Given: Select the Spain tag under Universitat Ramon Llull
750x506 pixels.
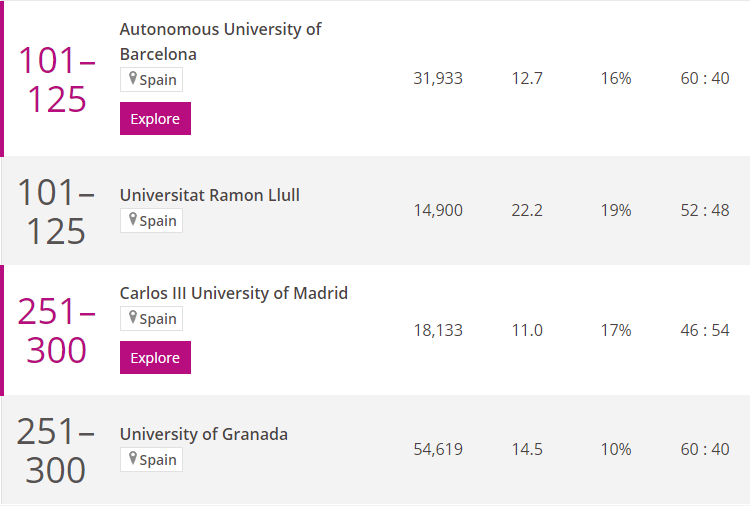Looking at the screenshot, I should (x=151, y=220).
